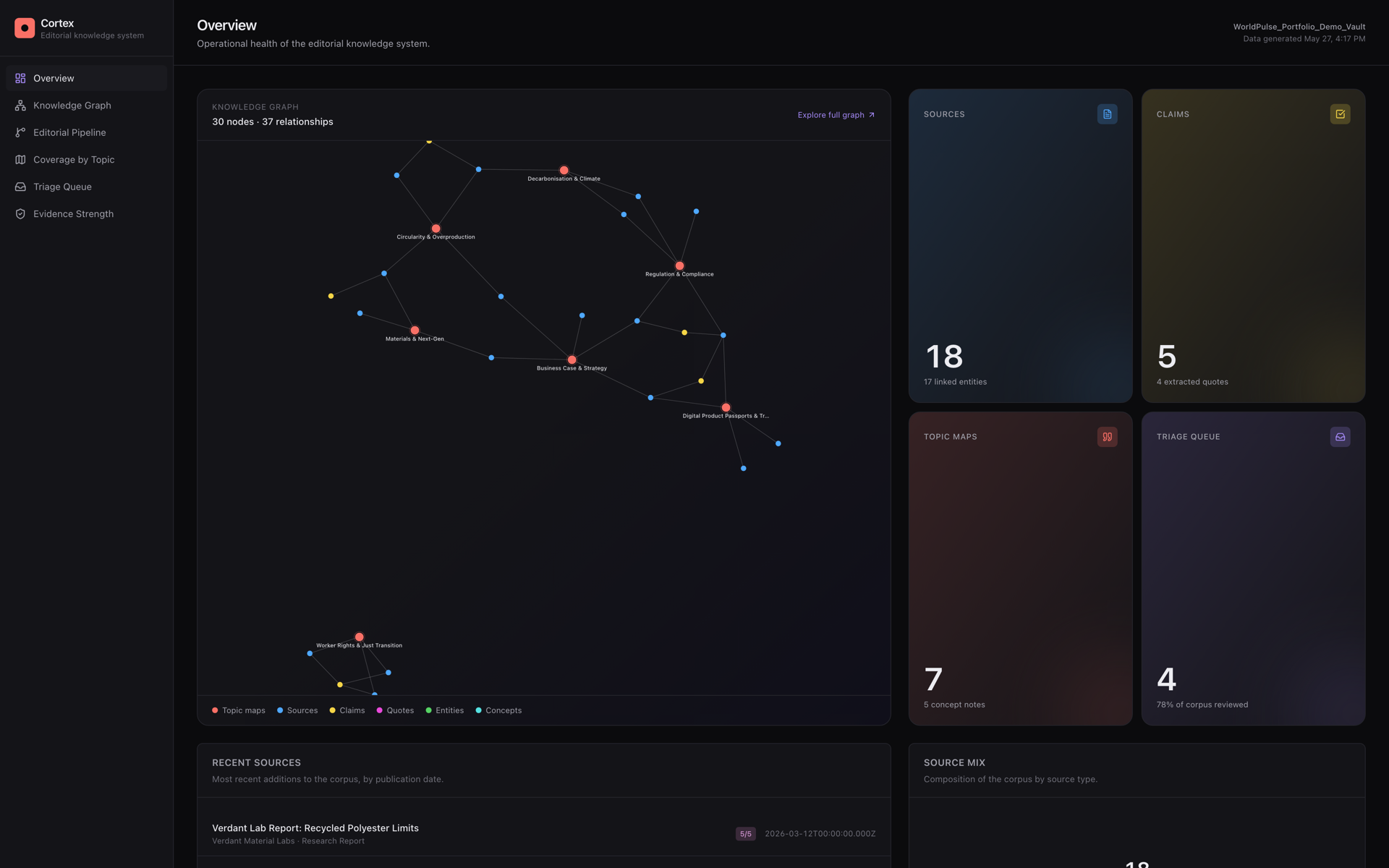Select the Business Case & Strategy node

(x=572, y=360)
